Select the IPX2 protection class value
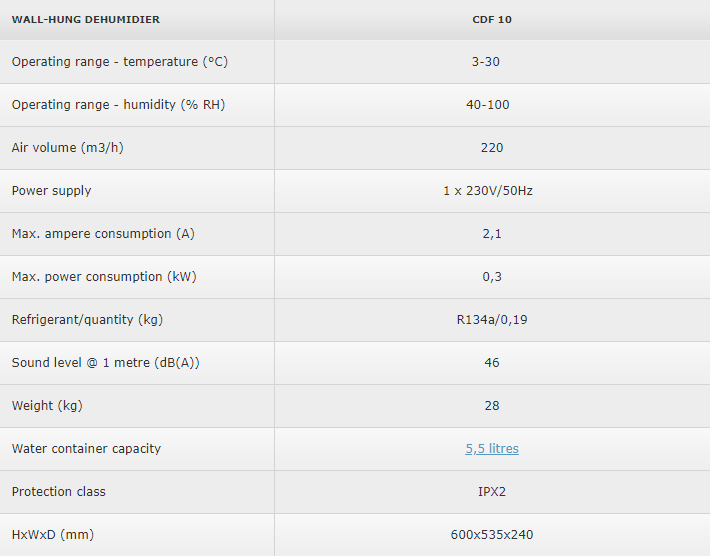This screenshot has height=559, width=713. click(x=491, y=492)
